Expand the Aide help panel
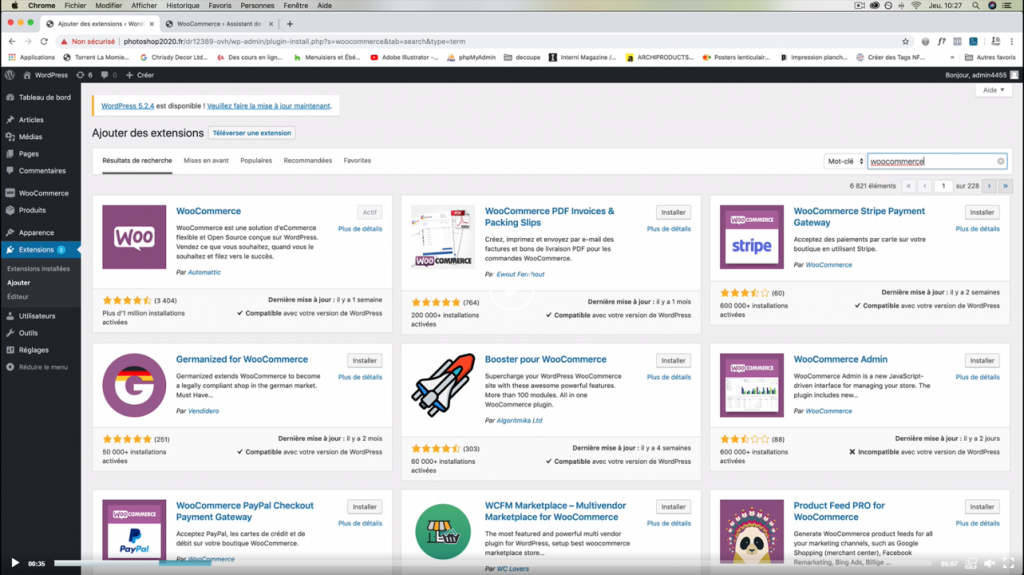The image size is (1024, 575). pos(994,90)
